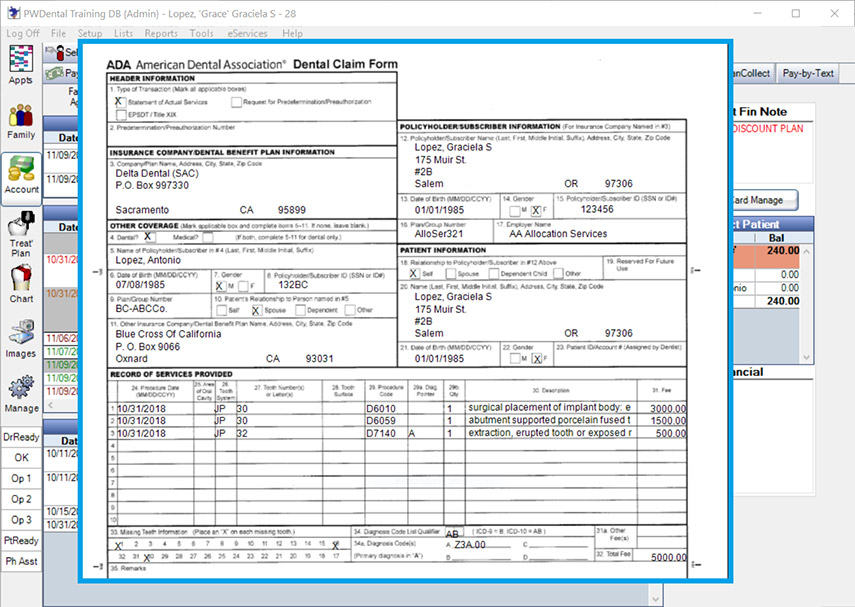Click subscriber ID 123456
Viewport: 855px width, 607px height.
pyautogui.click(x=597, y=209)
